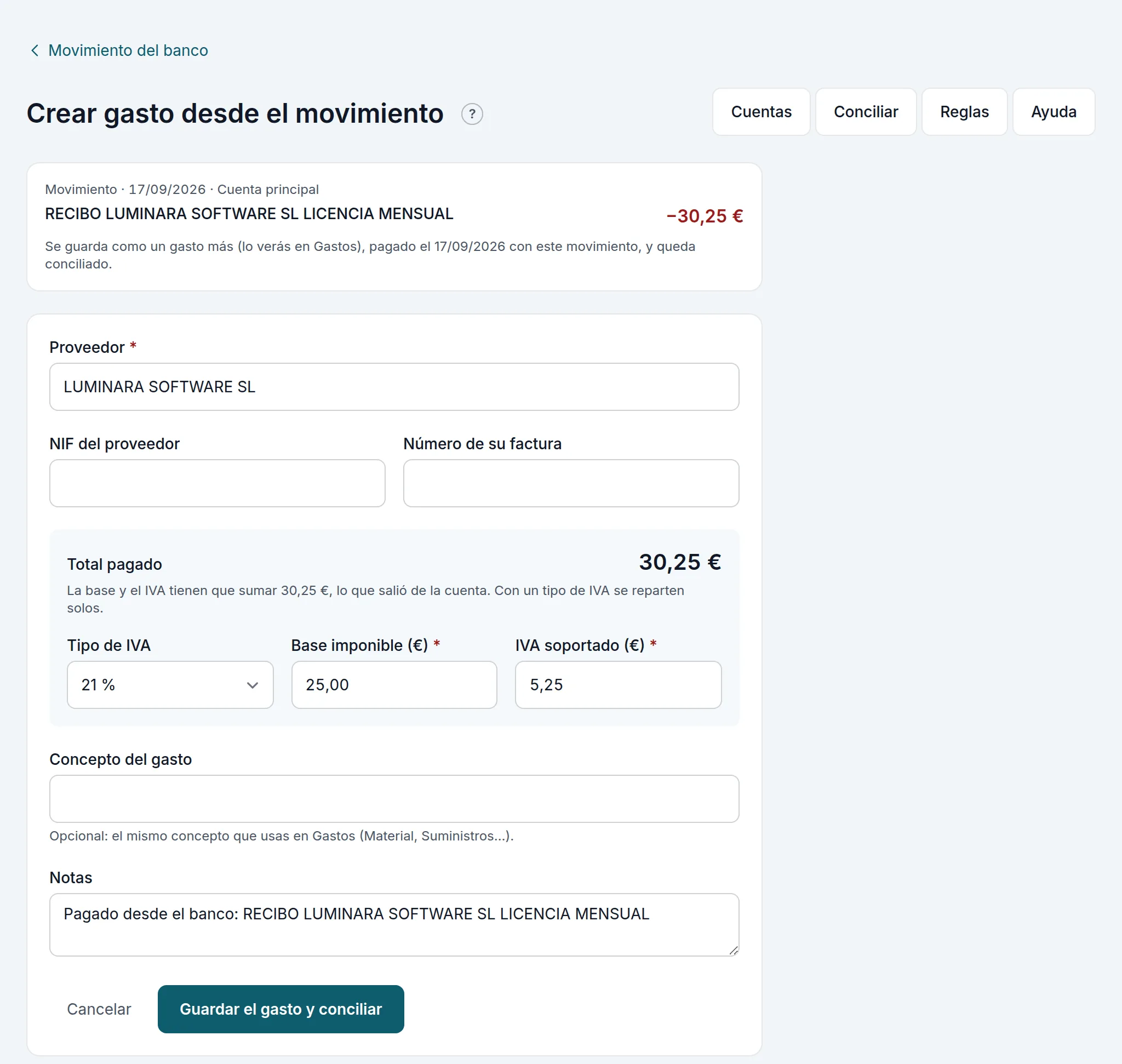Open the Ayuda section
Viewport: 1122px width, 1064px height.
1054,112
